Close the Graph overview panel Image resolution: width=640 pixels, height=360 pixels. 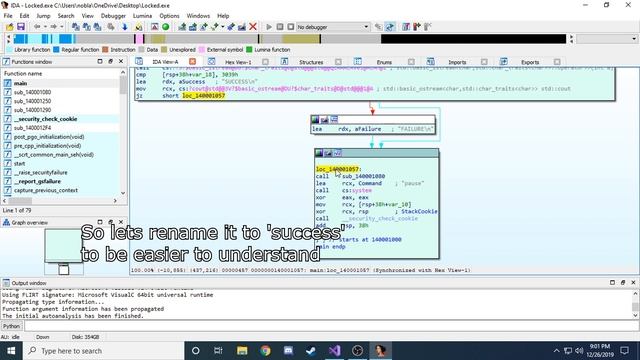(121, 222)
